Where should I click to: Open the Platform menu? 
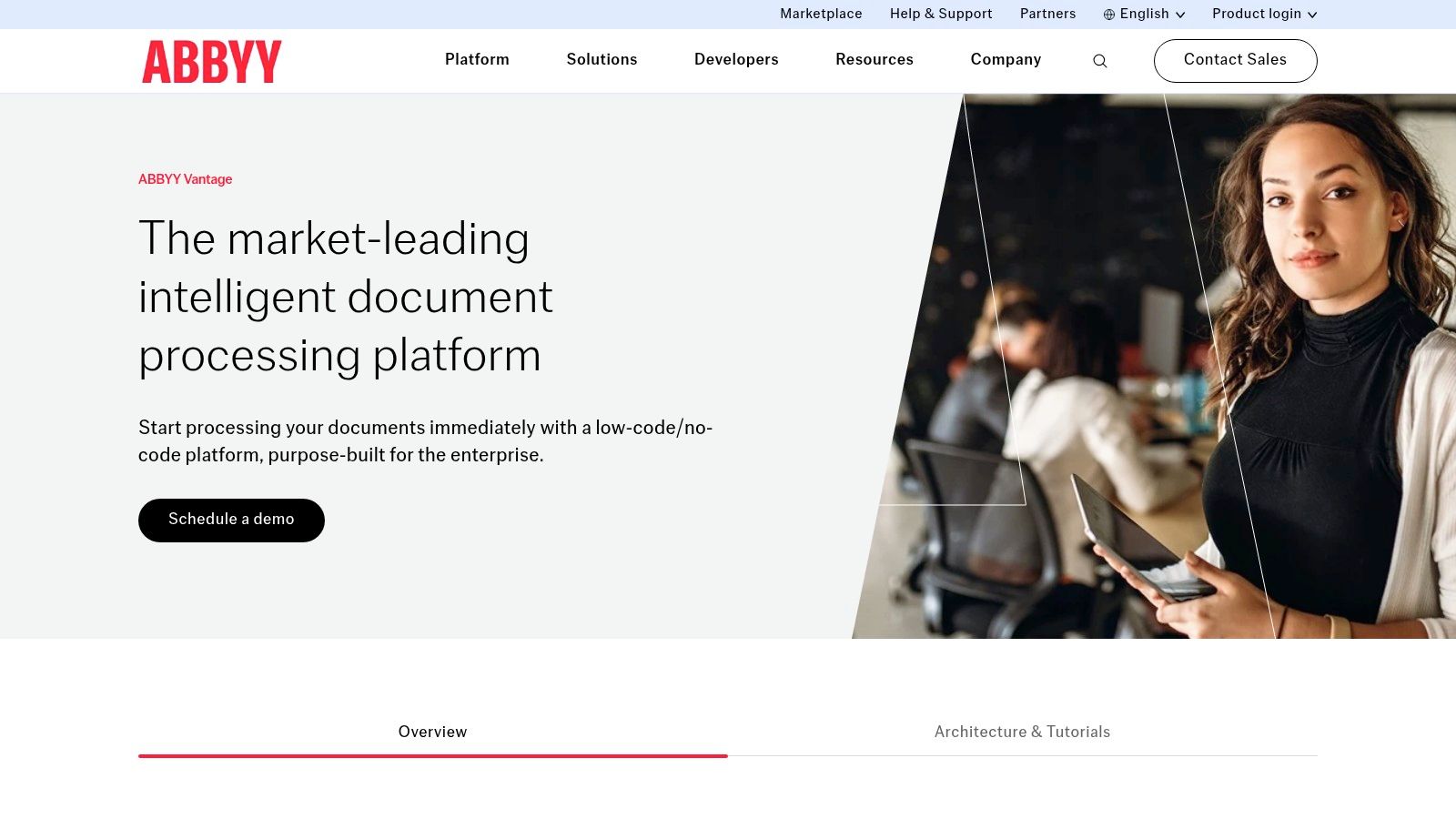(x=477, y=59)
